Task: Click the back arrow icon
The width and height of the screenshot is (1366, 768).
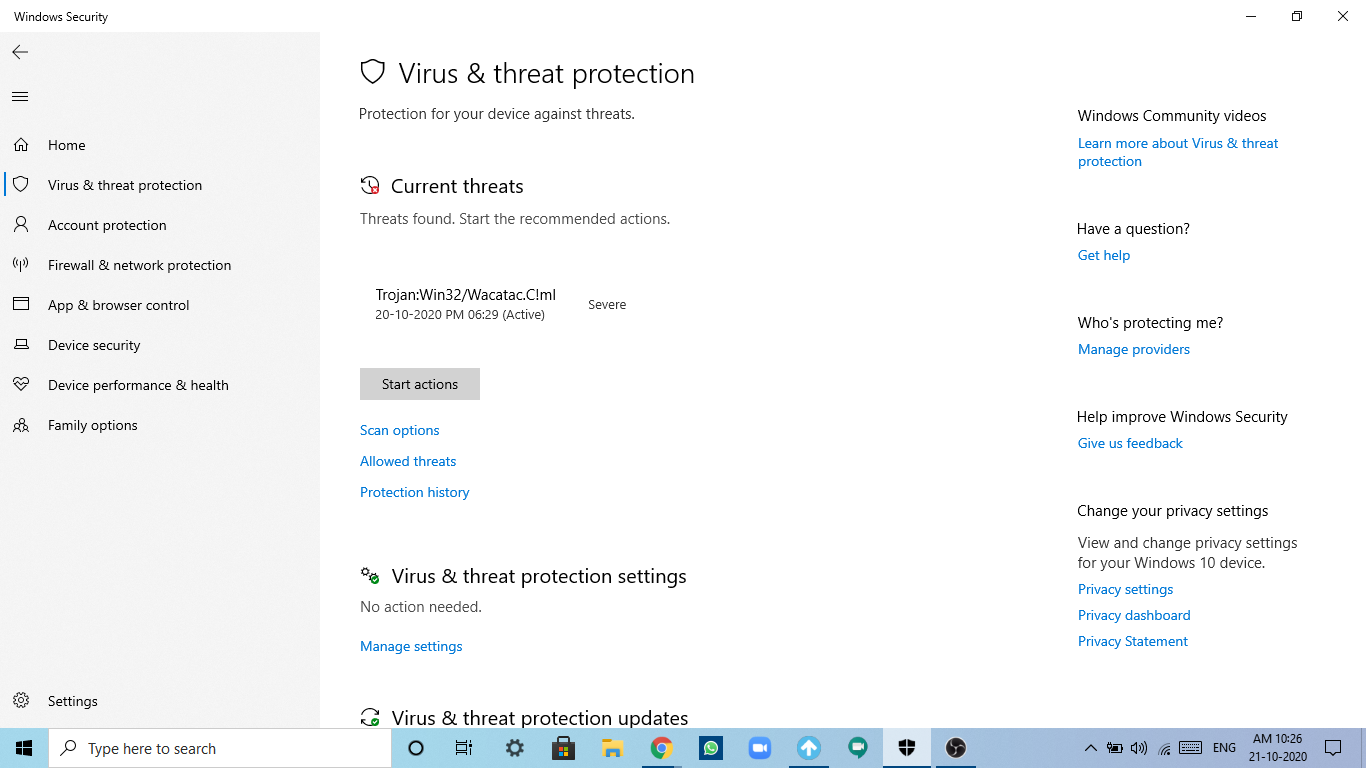Action: tap(20, 52)
